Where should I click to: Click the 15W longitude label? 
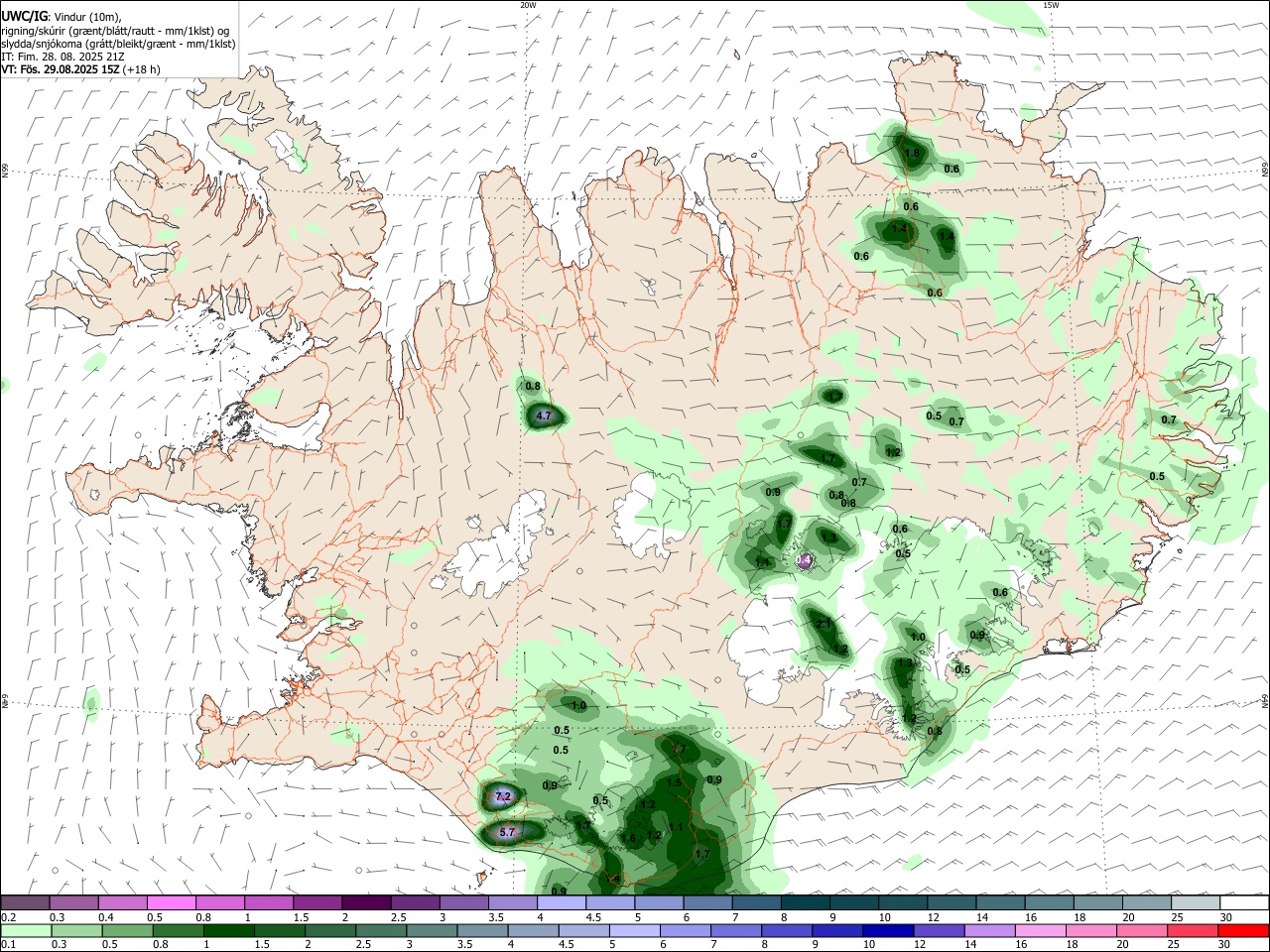click(1051, 5)
